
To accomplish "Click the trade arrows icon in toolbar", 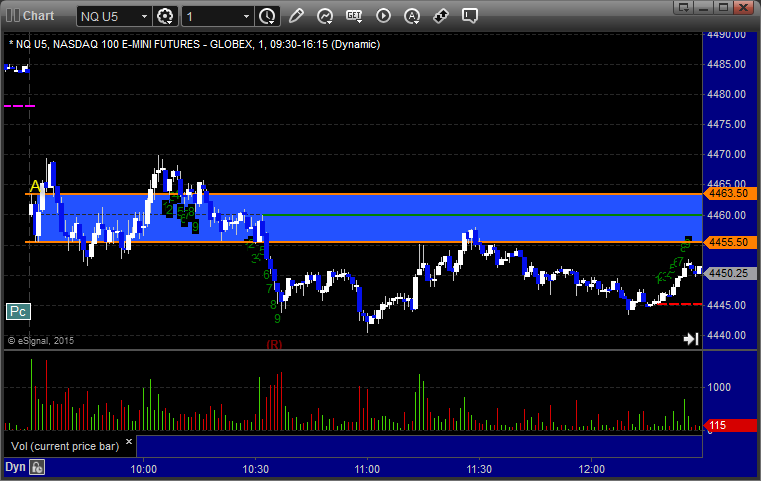I will [441, 16].
